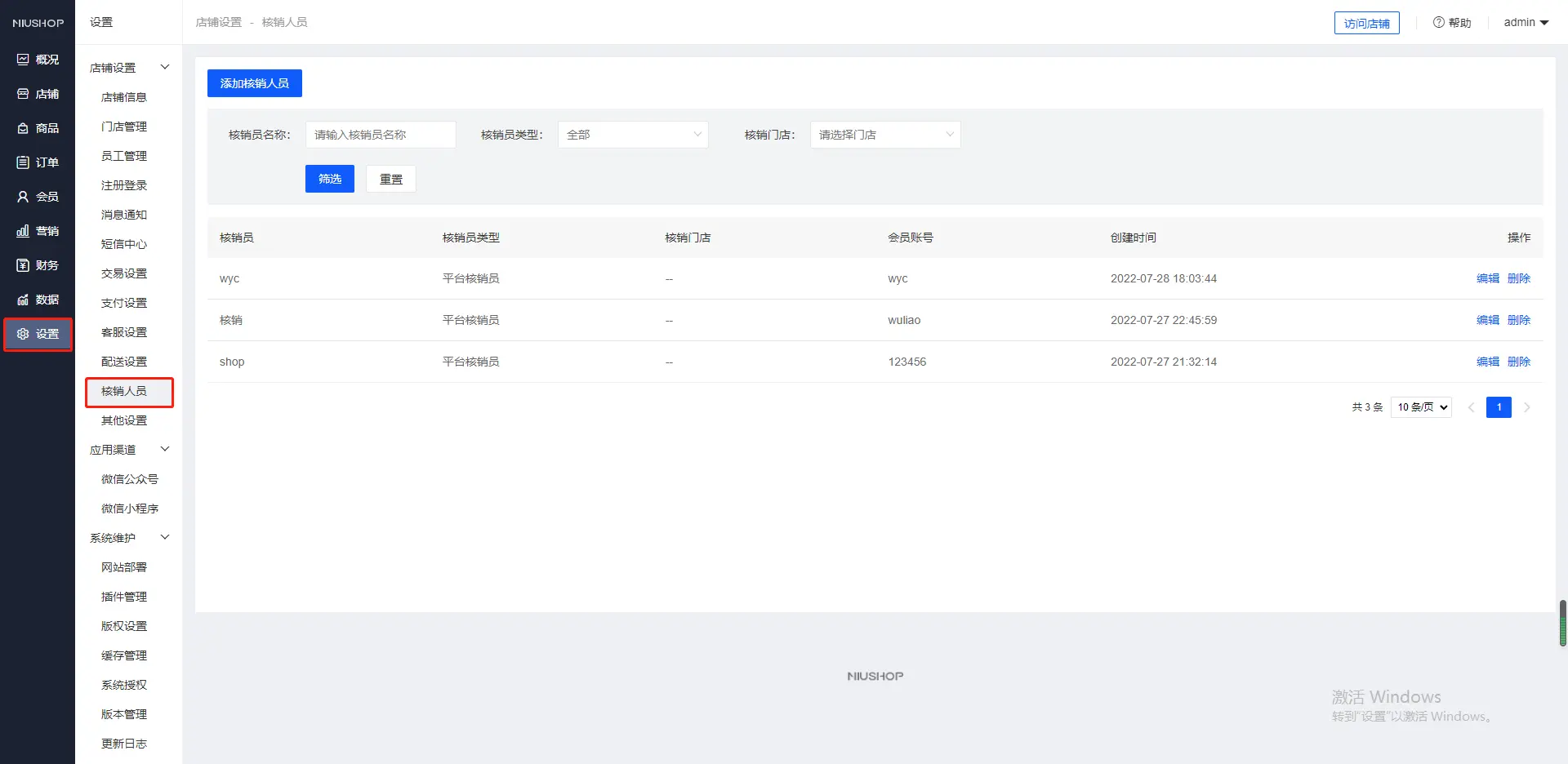Viewport: 1568px width, 764px height.
Task: Expand the 请选择门店 store dropdown
Action: click(884, 135)
